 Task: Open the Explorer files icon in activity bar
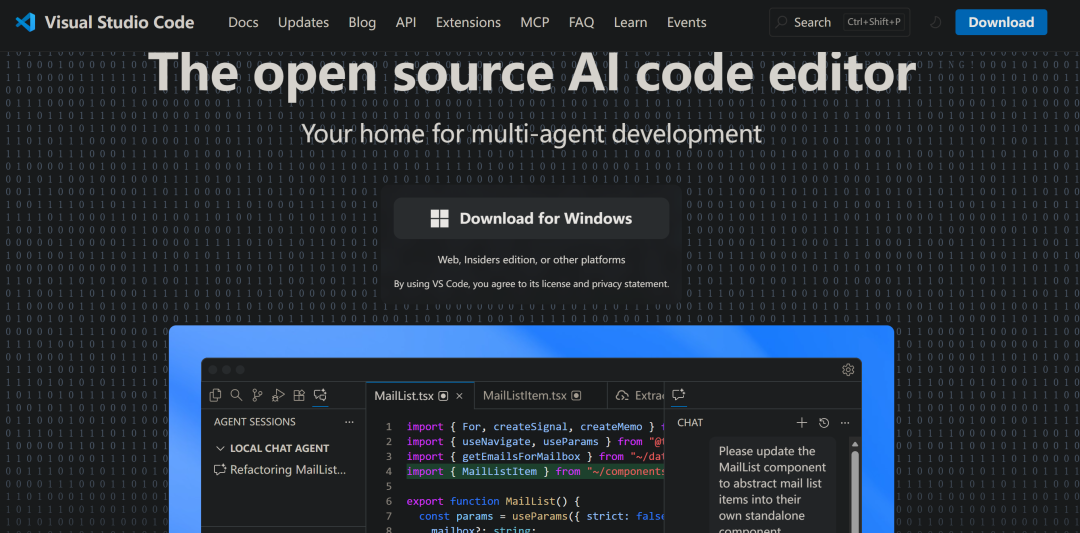click(216, 395)
